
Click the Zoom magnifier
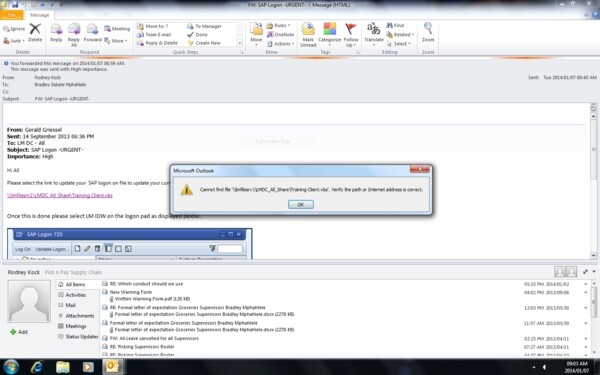point(428,32)
